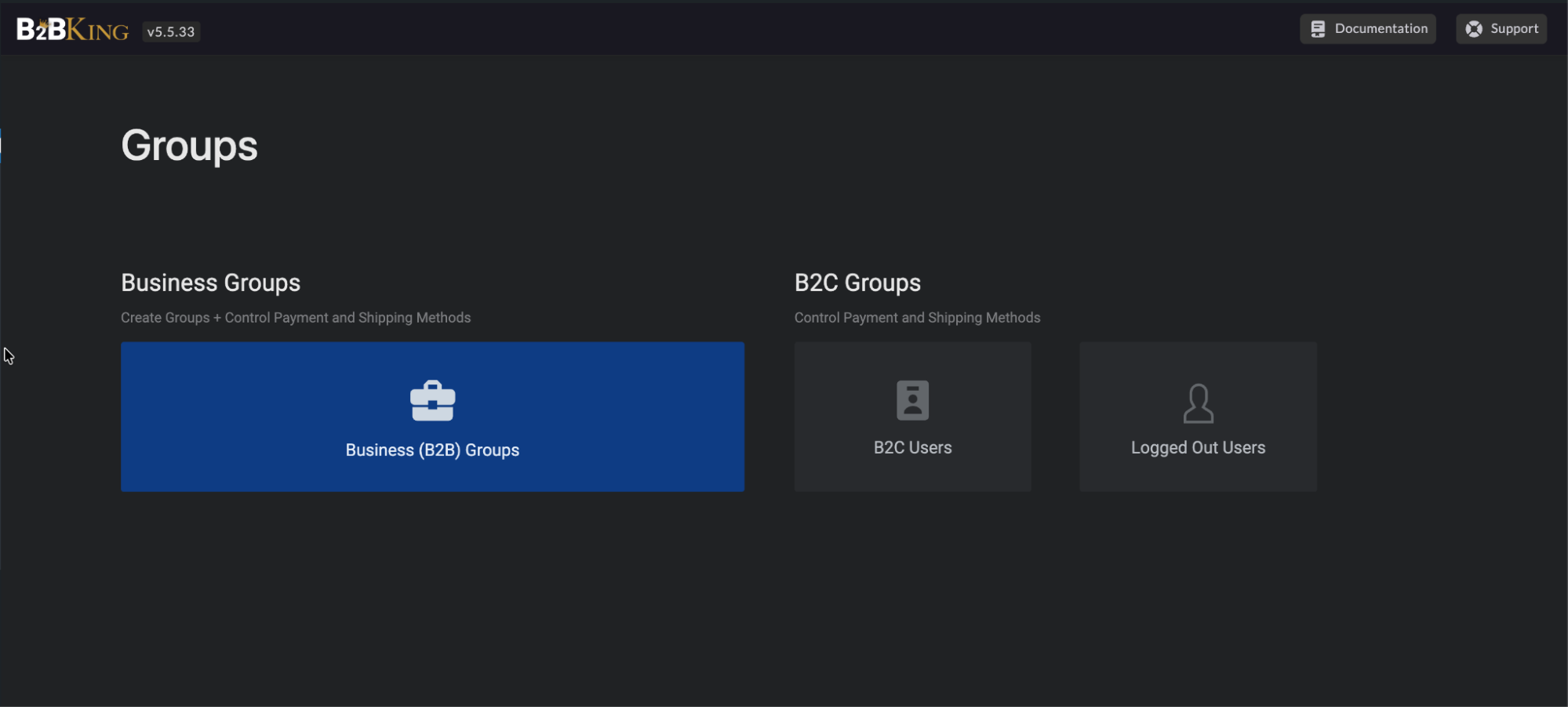
Task: Open the Support button text
Action: pos(1514,28)
